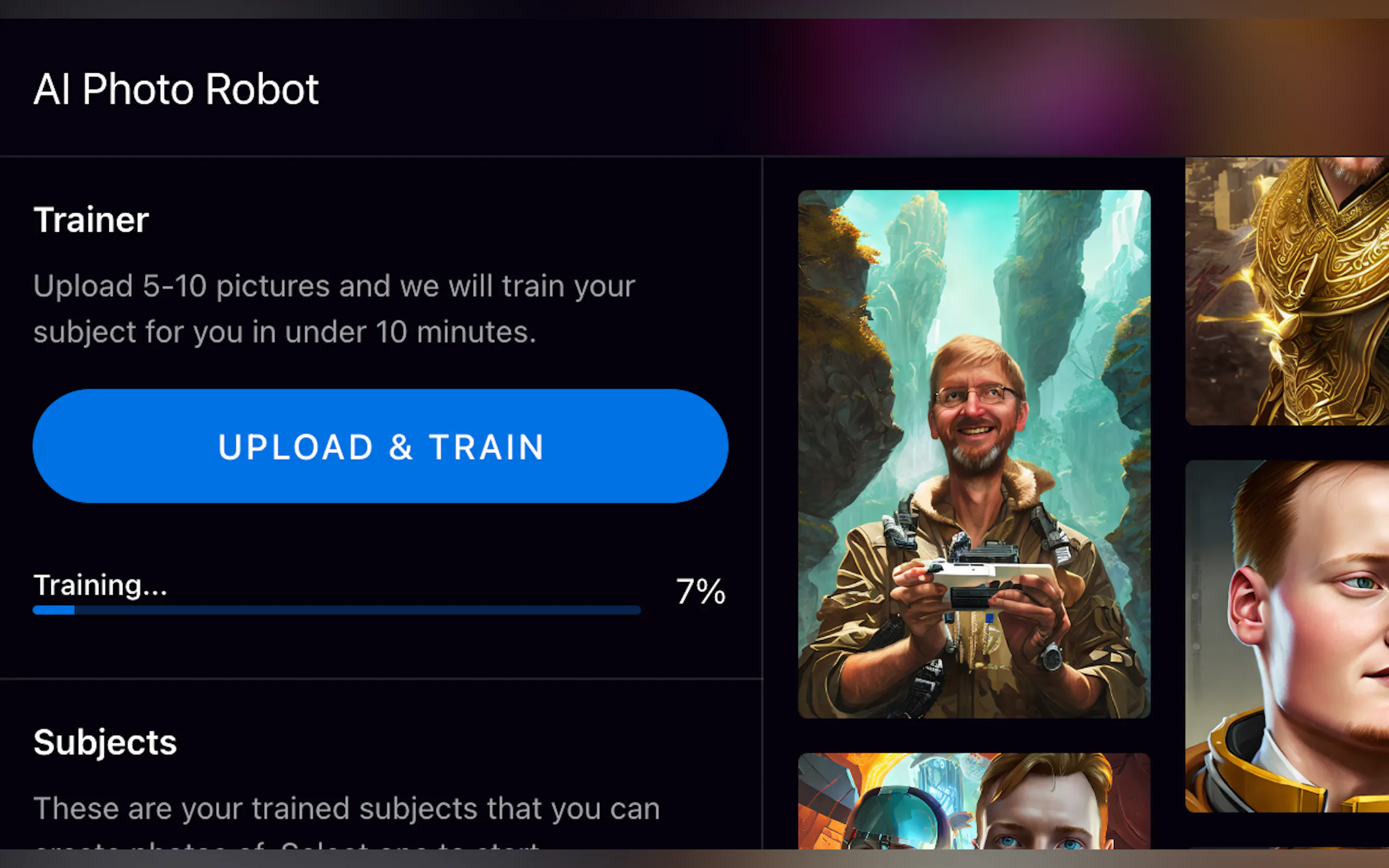Open the red-haired man in yellow suit thumbnail
The height and width of the screenshot is (868, 1389).
(x=1287, y=636)
